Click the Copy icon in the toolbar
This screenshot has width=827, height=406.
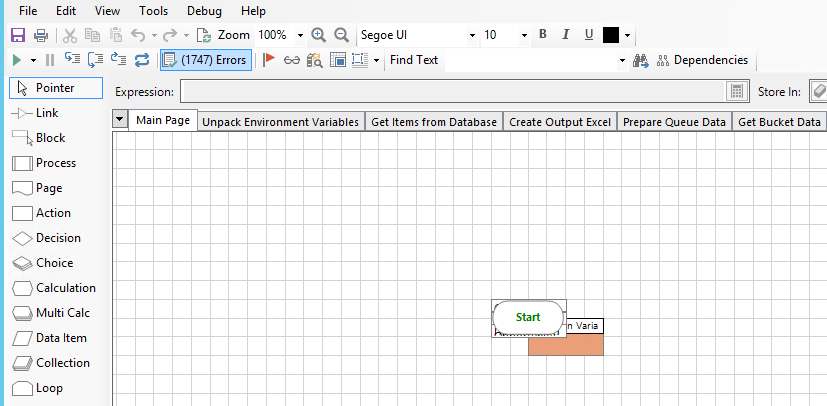(x=93, y=35)
